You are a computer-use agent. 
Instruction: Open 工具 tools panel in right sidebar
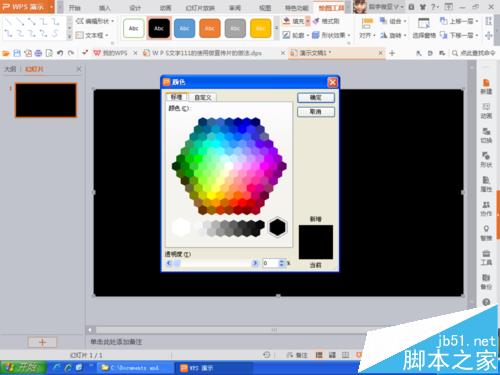click(486, 258)
